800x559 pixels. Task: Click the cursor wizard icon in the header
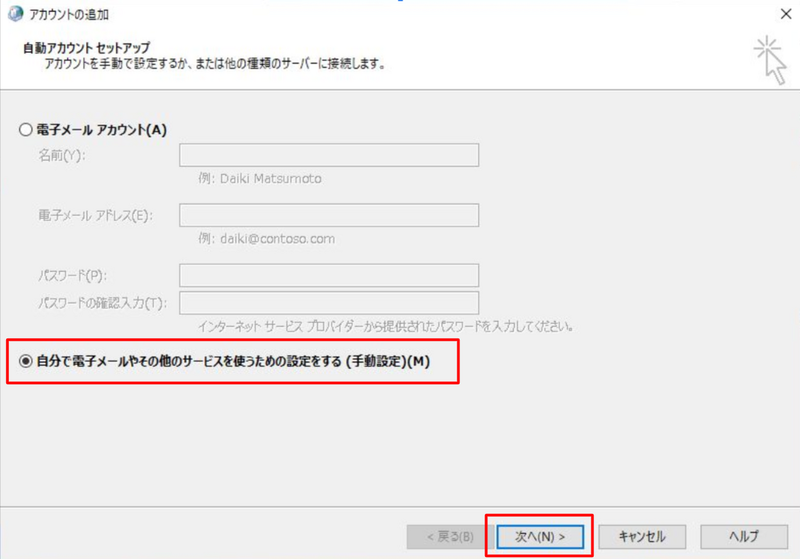(770, 60)
